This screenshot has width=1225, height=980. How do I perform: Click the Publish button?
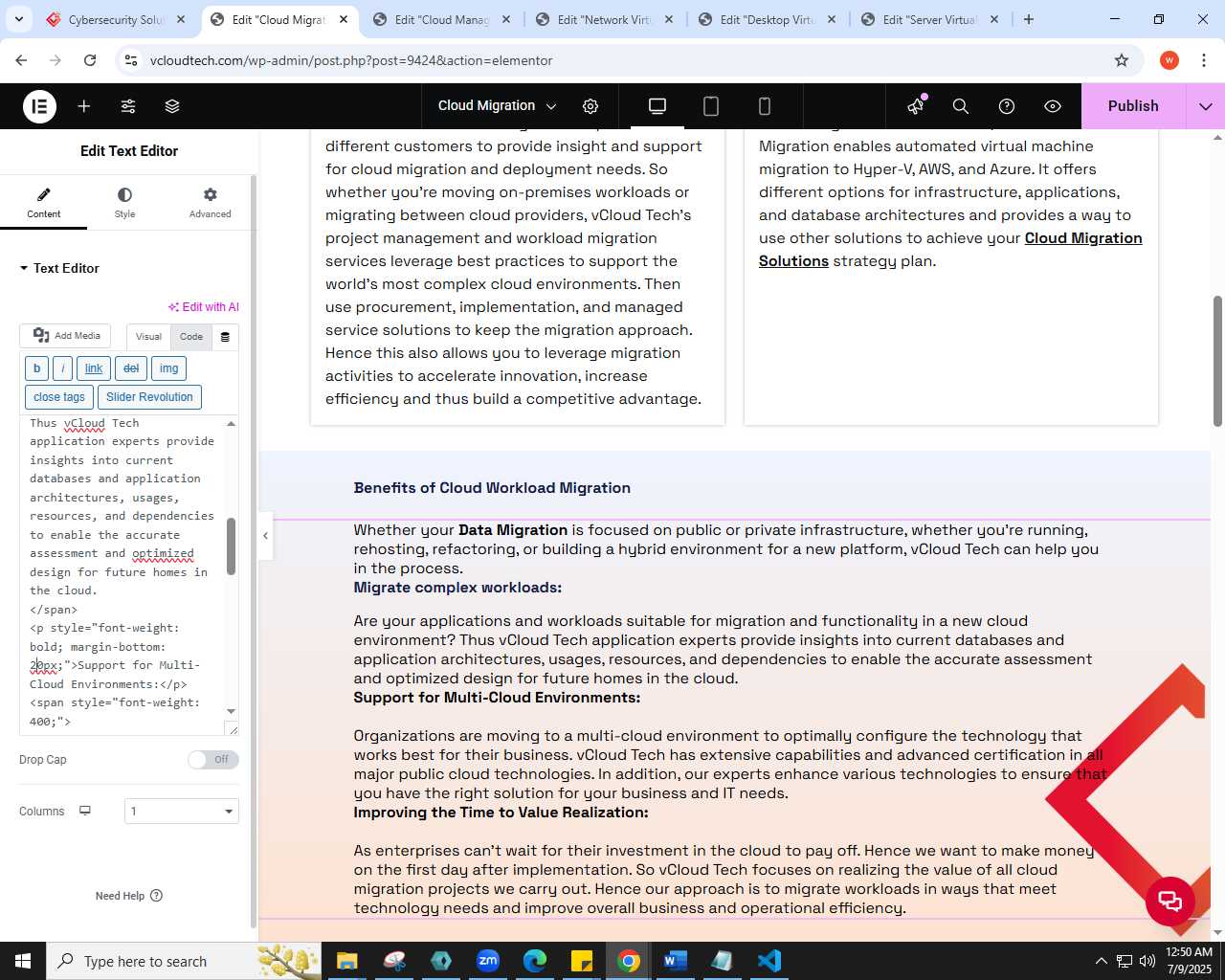(1133, 106)
